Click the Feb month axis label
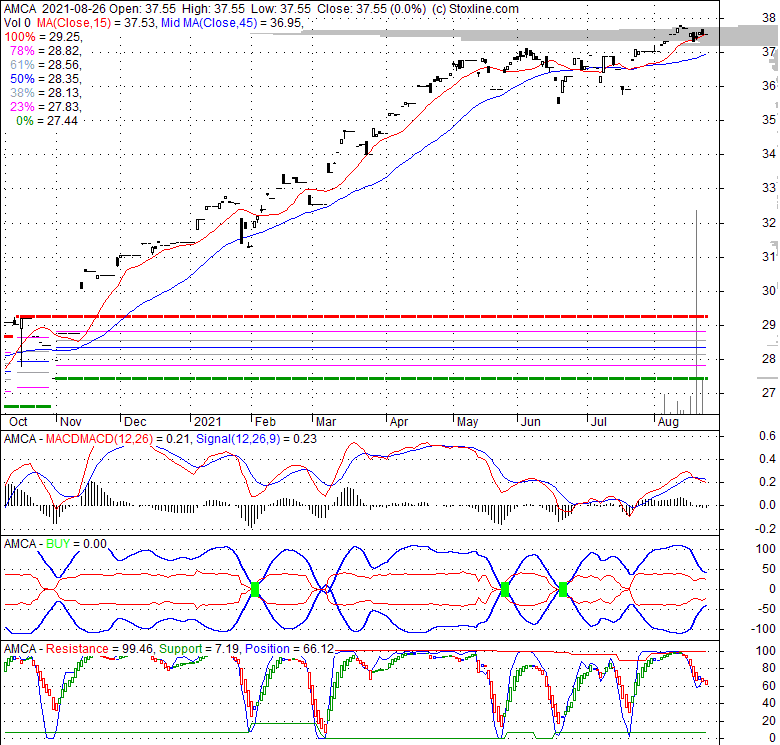 pos(265,422)
